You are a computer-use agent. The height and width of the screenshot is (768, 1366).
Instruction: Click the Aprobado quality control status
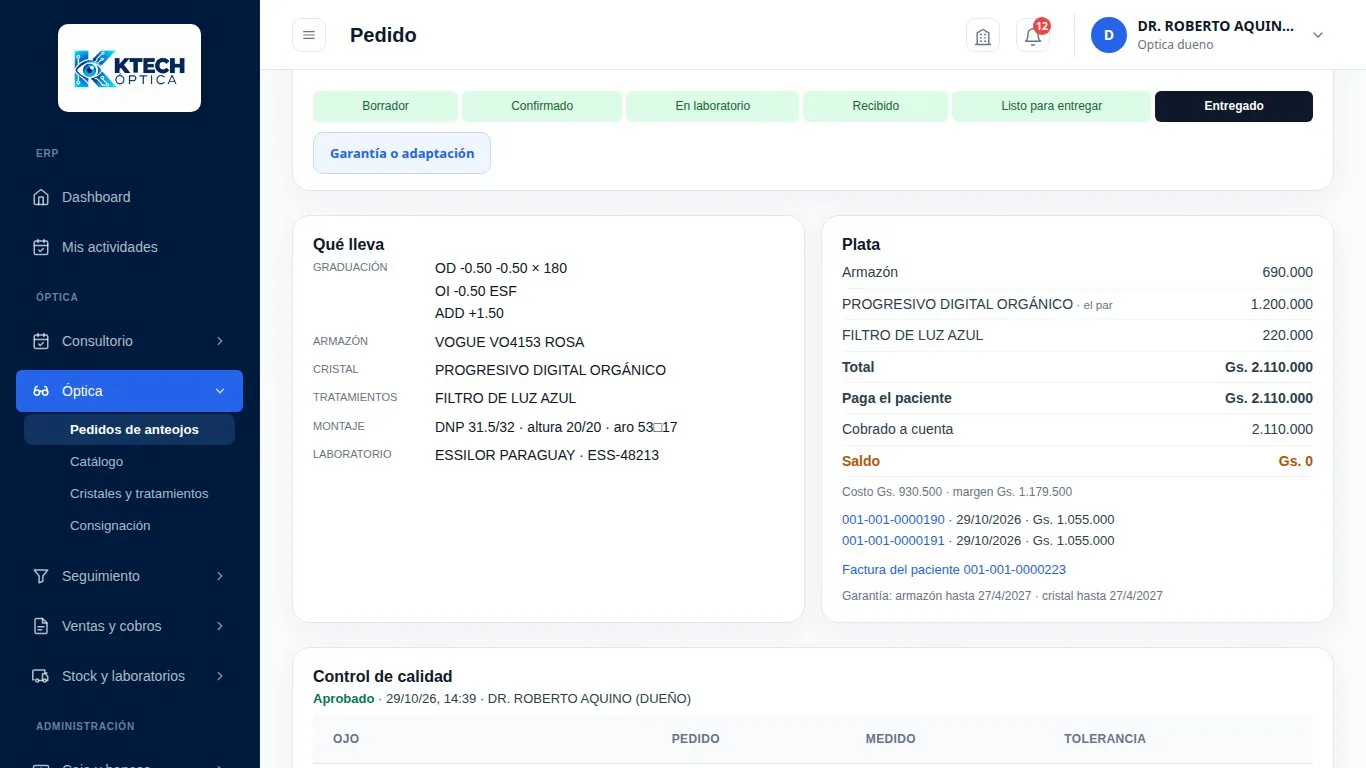point(344,698)
